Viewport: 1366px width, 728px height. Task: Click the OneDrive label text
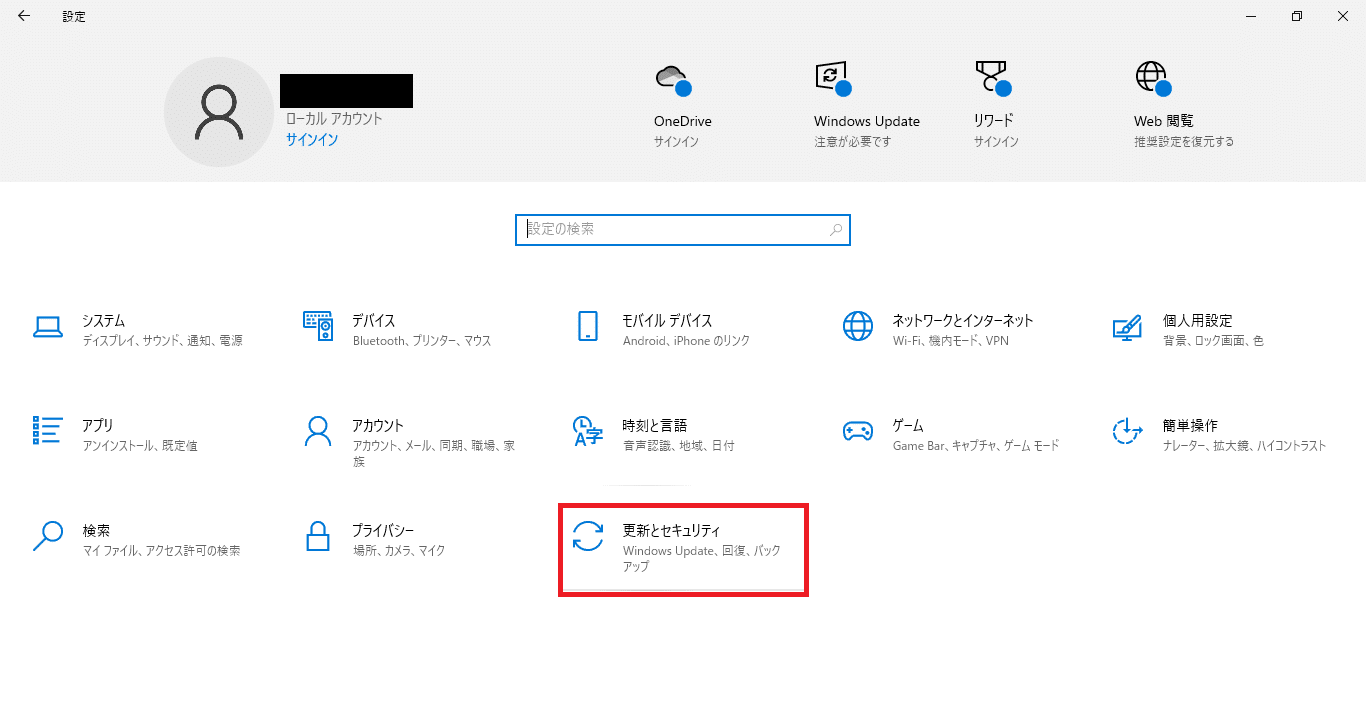(x=683, y=122)
